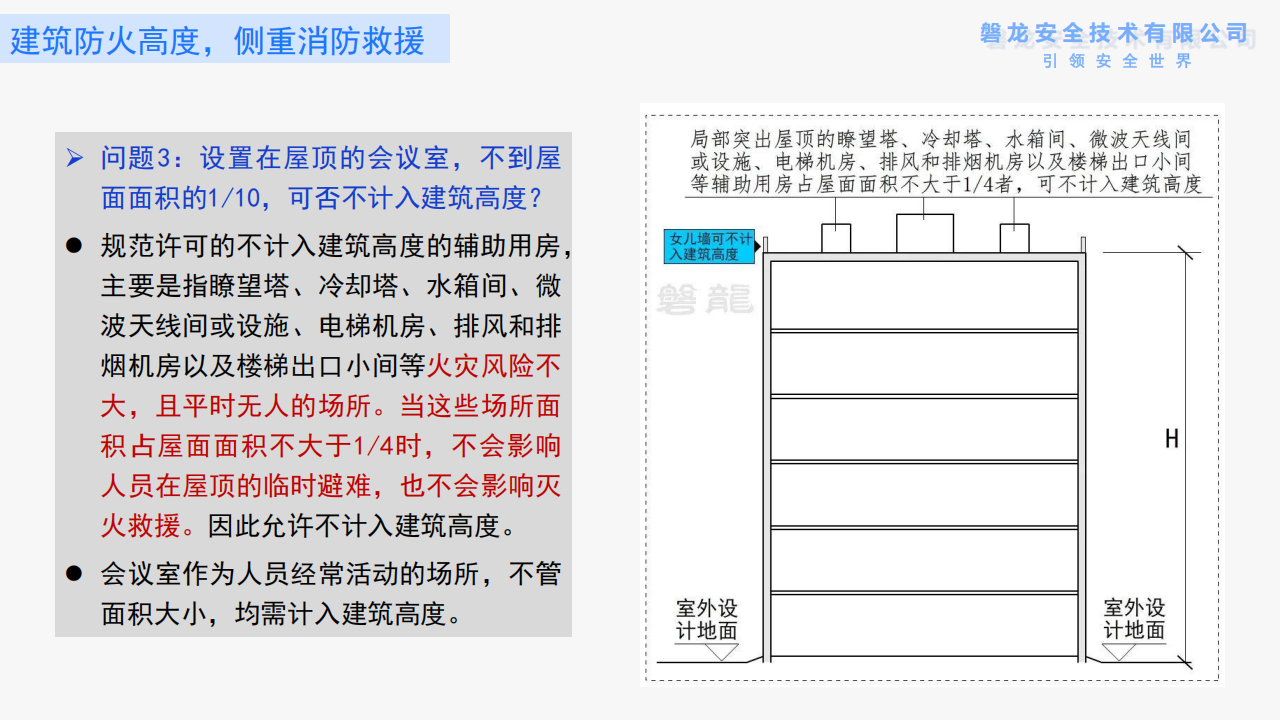This screenshot has width=1280, height=720.
Task: Select the right ground level triangle marker
Action: [x=1118, y=652]
